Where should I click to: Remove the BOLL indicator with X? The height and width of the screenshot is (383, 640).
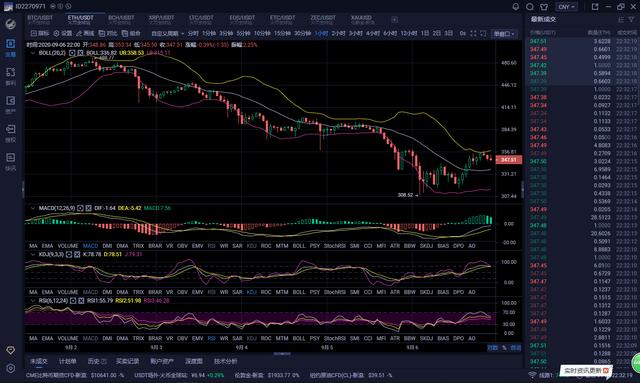[x=80, y=53]
